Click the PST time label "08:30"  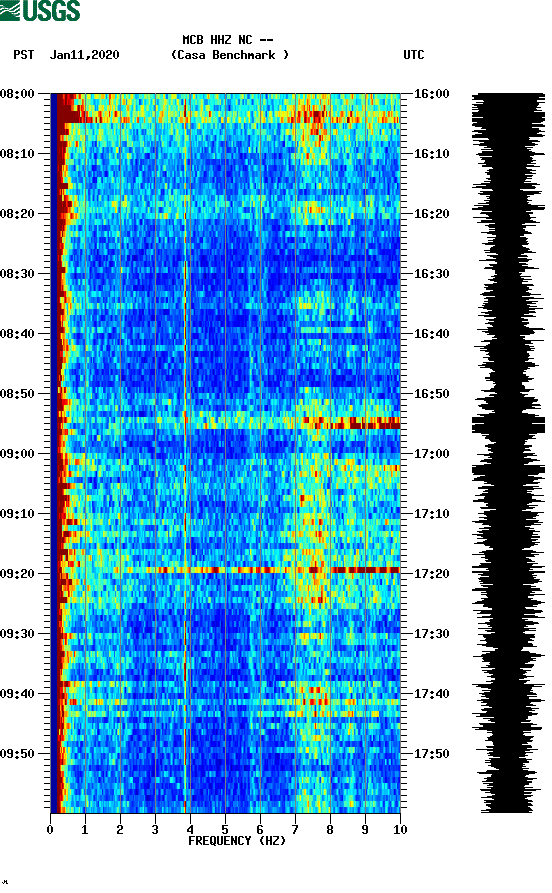(17, 273)
